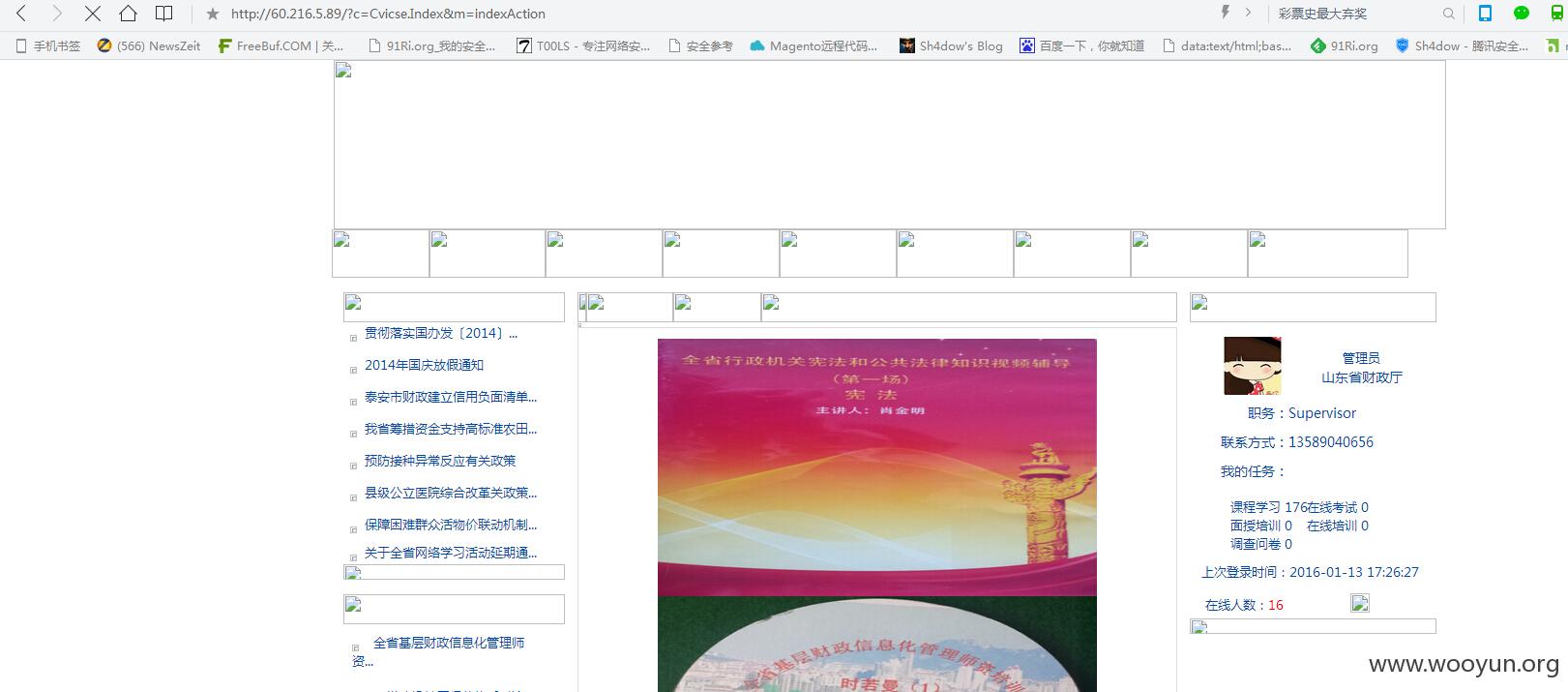
Task: Click the constitution lecture video thumbnail
Action: click(x=877, y=467)
